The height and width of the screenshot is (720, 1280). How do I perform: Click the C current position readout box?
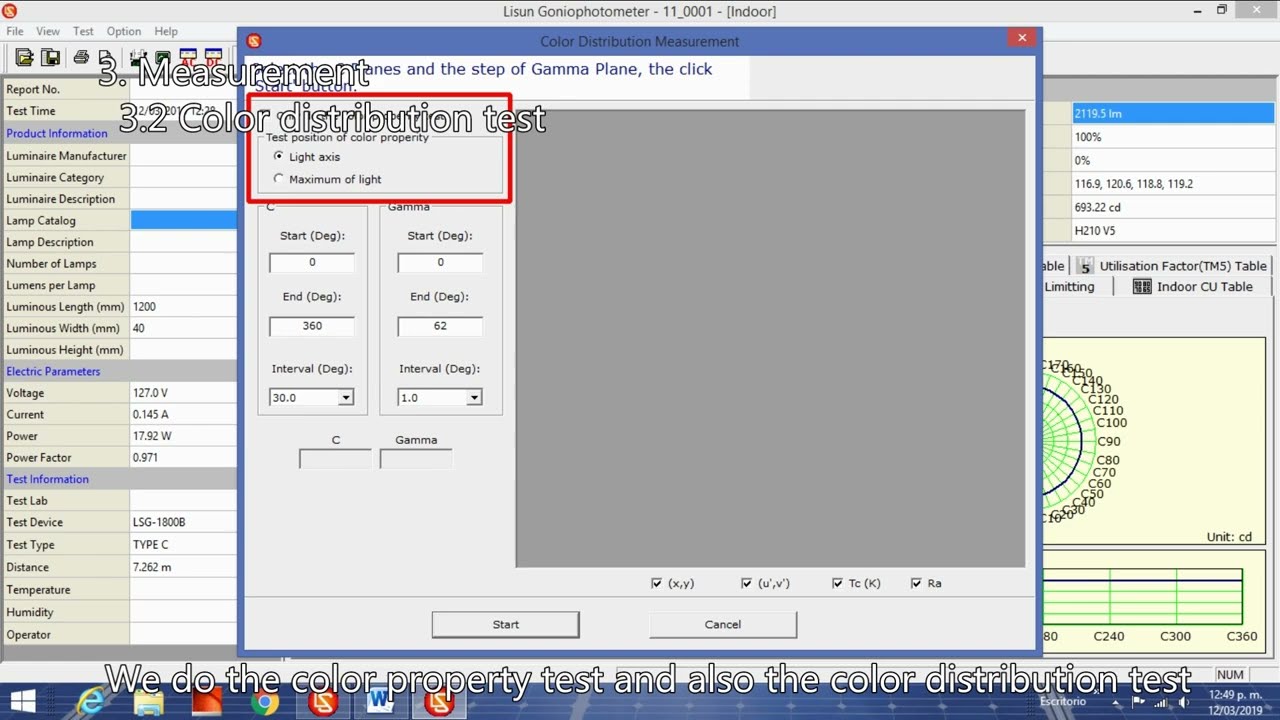pyautogui.click(x=335, y=459)
